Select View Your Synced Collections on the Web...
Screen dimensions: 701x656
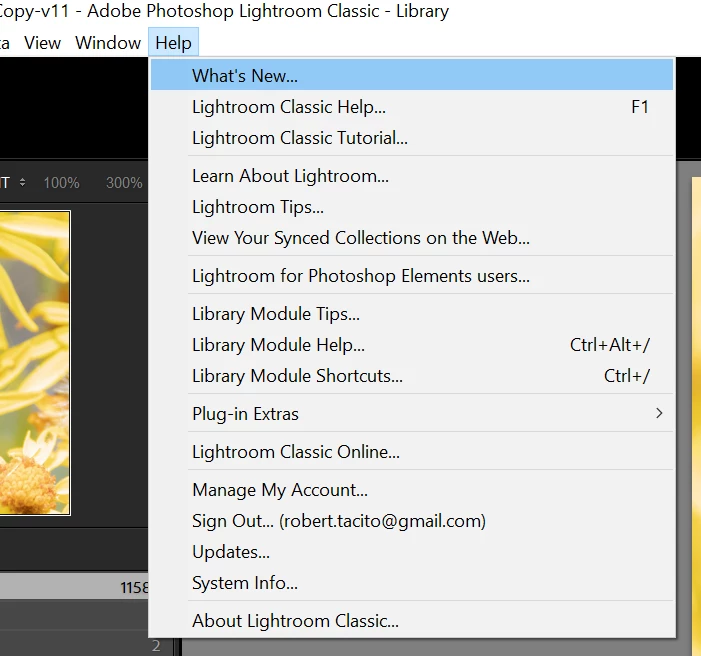[412, 238]
